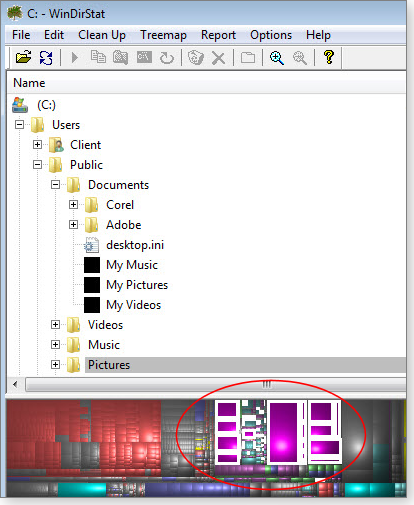
Task: Click the Corel folder icon
Action: coord(91,205)
